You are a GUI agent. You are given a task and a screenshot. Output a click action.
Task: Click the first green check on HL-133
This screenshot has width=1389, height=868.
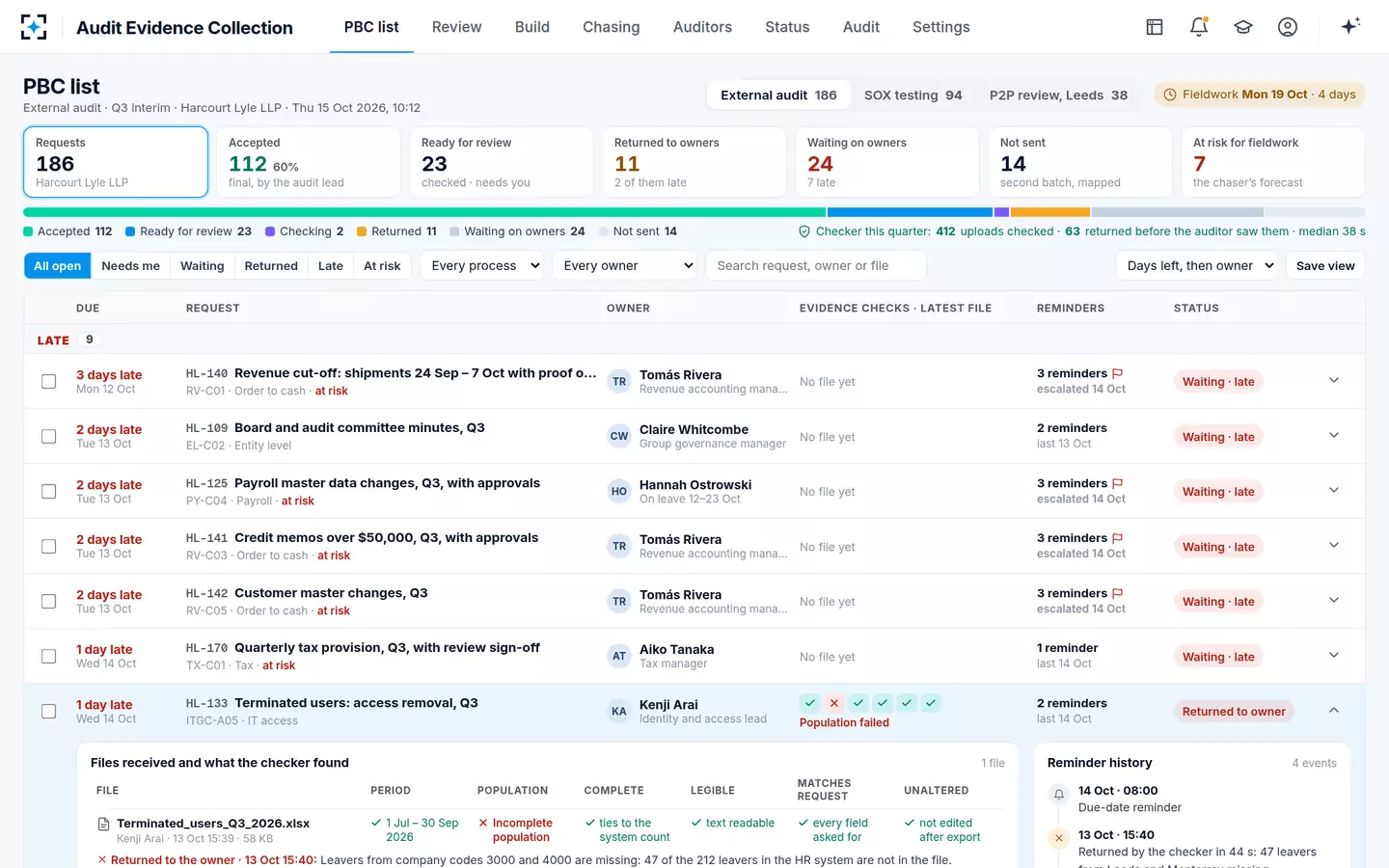click(x=810, y=703)
